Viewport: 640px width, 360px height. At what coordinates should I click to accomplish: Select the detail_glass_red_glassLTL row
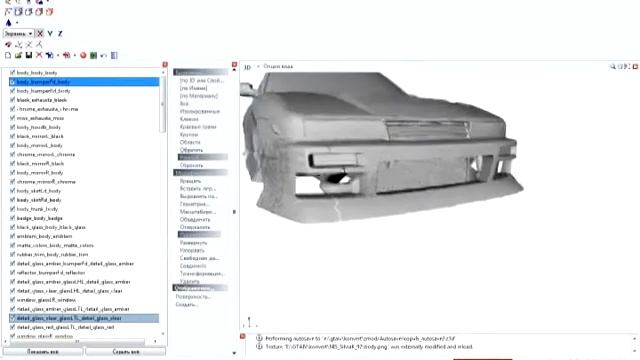tap(84, 327)
